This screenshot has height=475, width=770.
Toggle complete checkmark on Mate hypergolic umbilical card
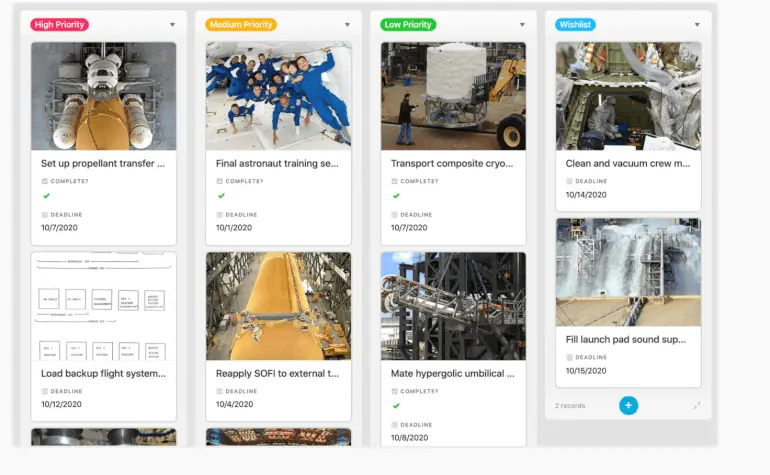coord(396,406)
